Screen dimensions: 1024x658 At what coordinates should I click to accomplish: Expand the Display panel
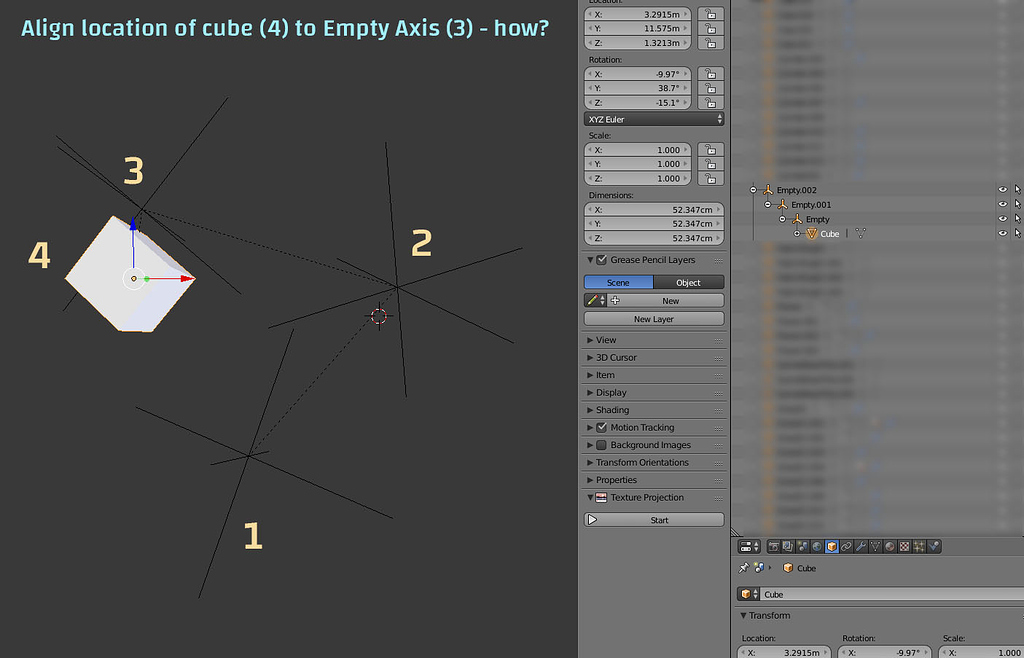611,393
